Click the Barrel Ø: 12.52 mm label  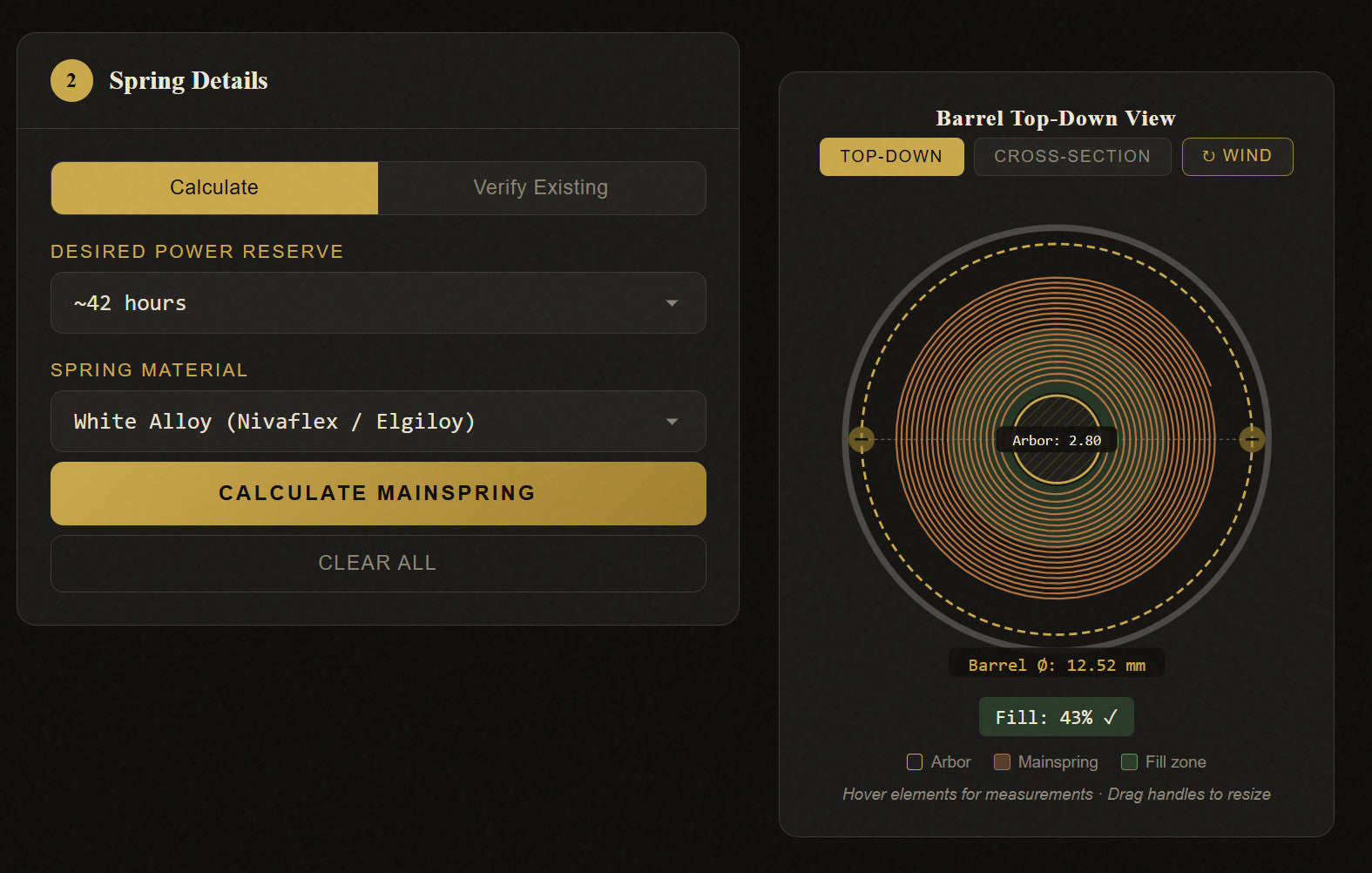(x=1057, y=665)
